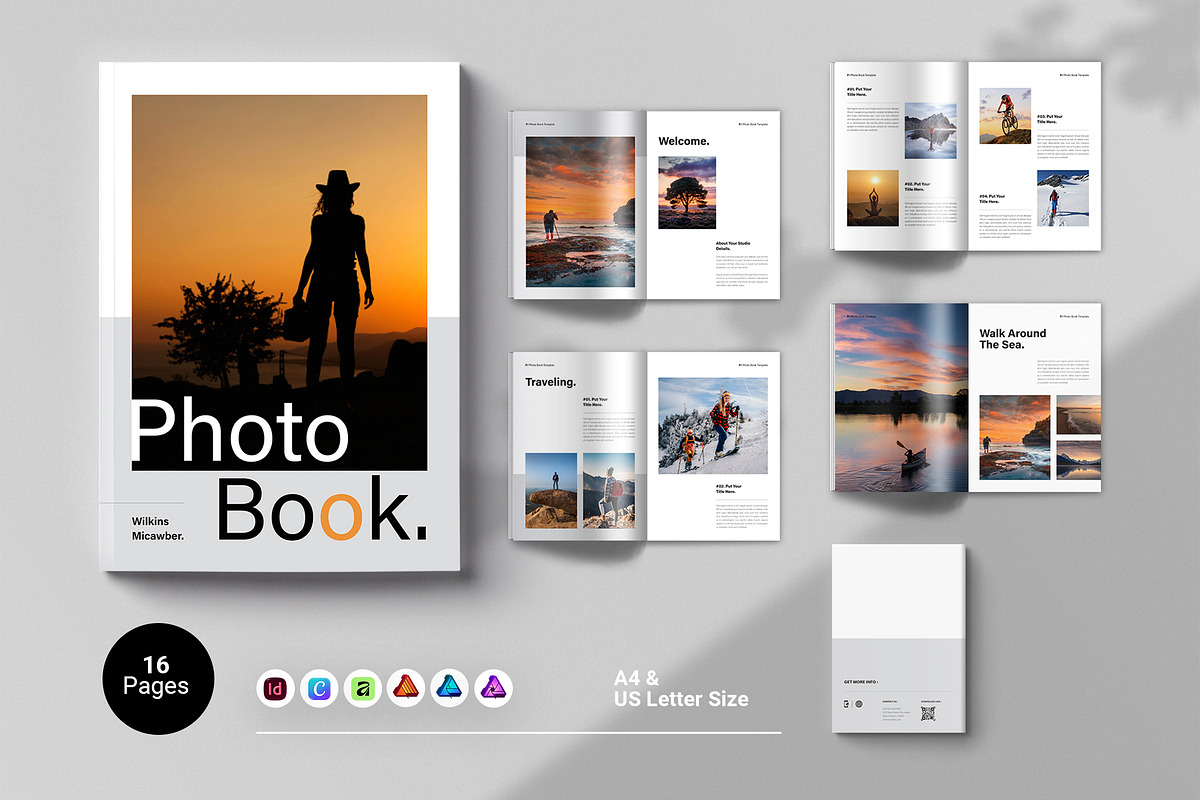Click the 'A4 & US Letter Size' text
This screenshot has height=800, width=1200.
(x=681, y=690)
